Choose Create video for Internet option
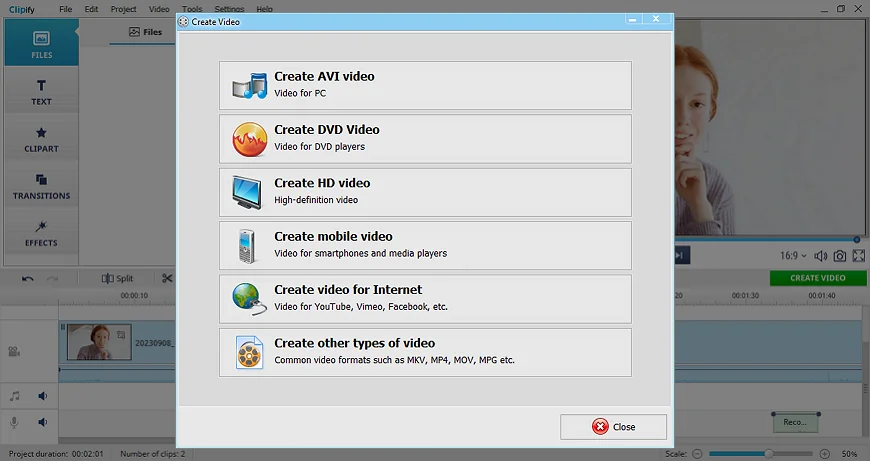The image size is (870, 461). coord(425,299)
